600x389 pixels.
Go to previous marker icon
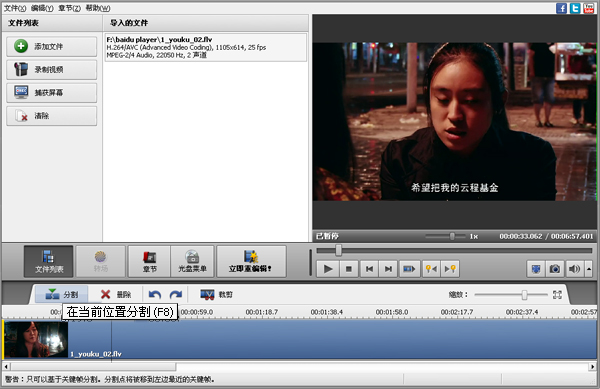(x=431, y=269)
